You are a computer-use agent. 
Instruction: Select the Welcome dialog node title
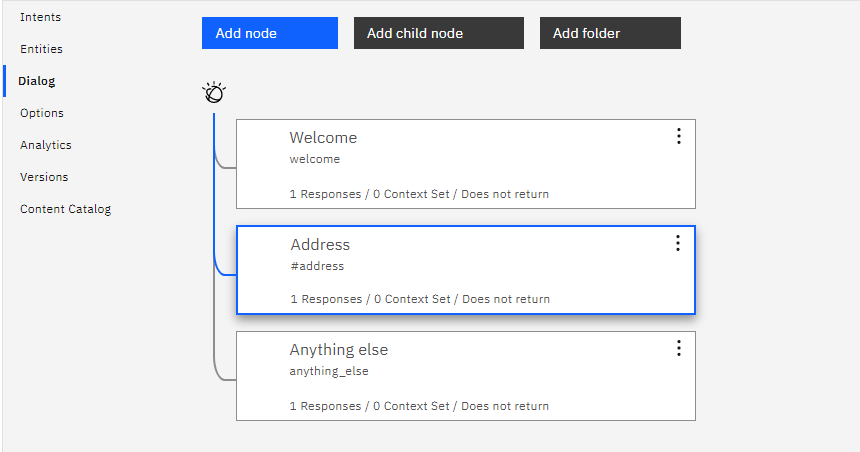tap(323, 138)
